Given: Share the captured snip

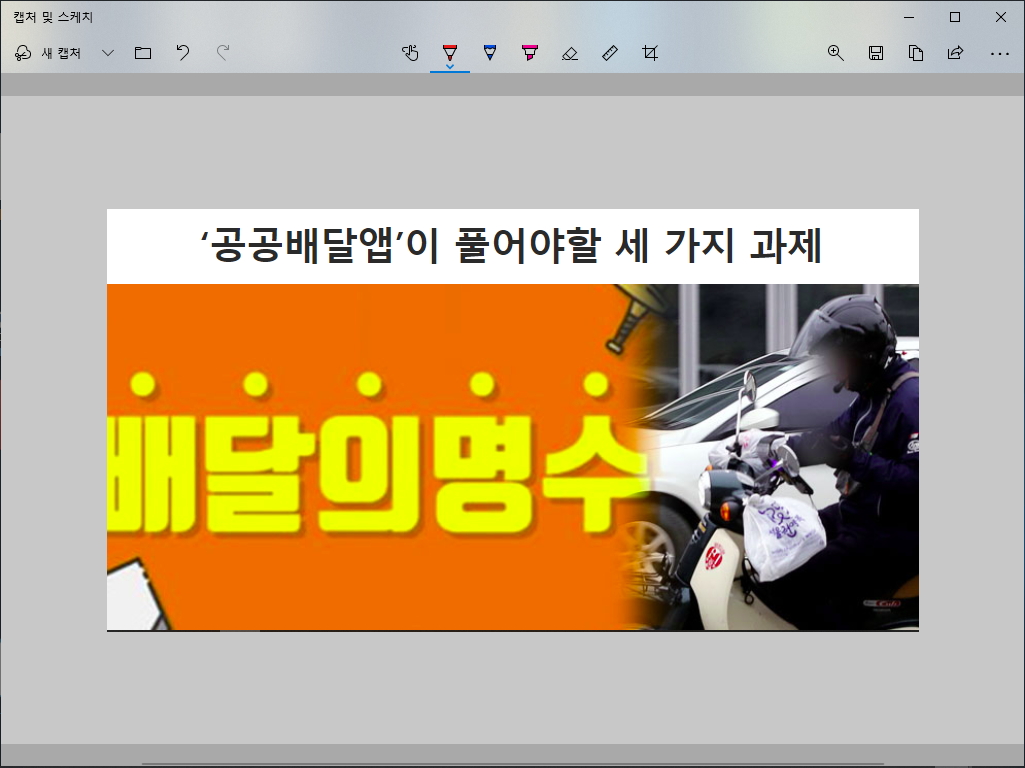Looking at the screenshot, I should (x=956, y=53).
